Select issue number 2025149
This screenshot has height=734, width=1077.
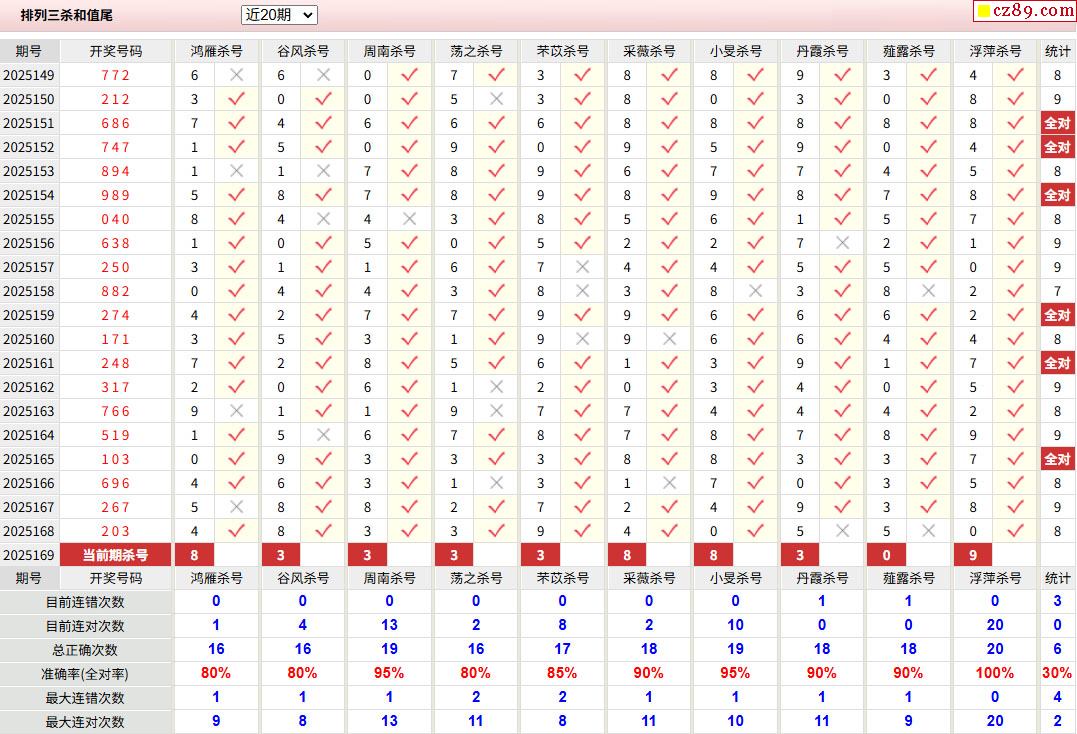click(x=29, y=76)
